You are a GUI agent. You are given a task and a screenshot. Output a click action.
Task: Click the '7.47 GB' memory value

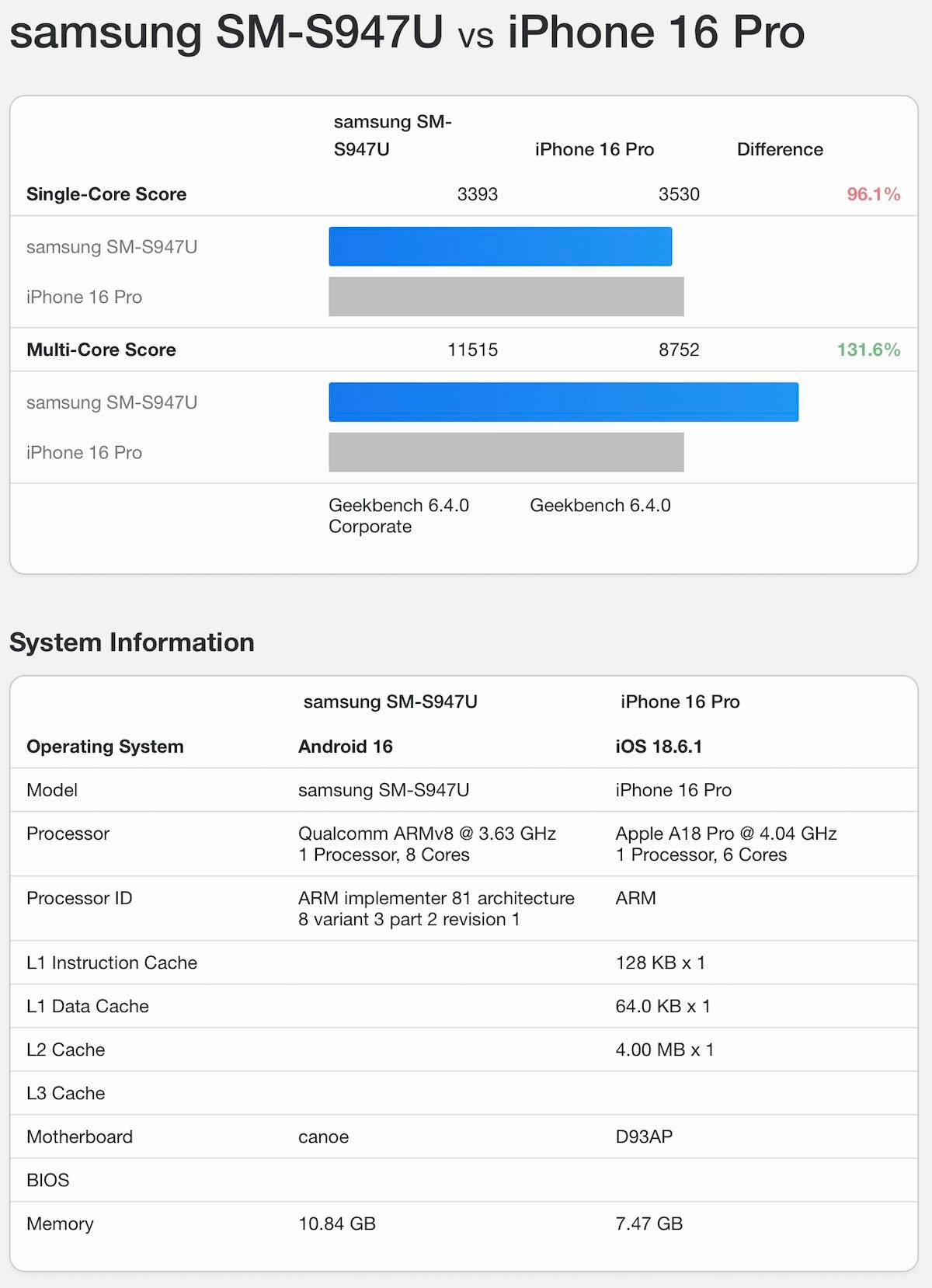pyautogui.click(x=649, y=1224)
